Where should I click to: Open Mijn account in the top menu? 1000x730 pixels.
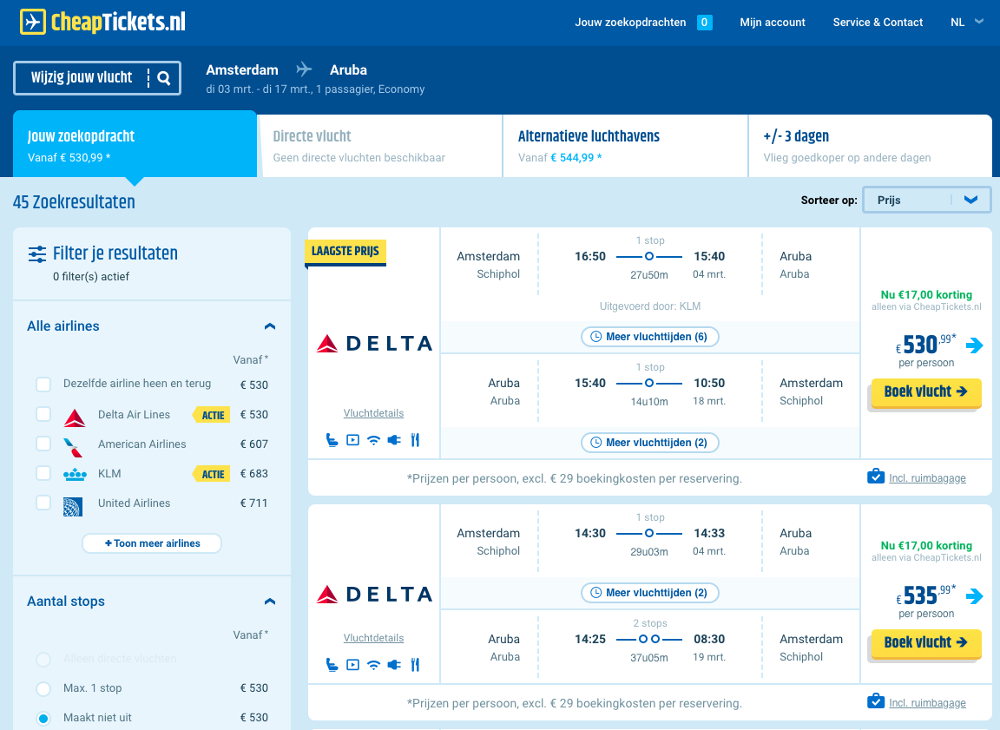pyautogui.click(x=772, y=22)
